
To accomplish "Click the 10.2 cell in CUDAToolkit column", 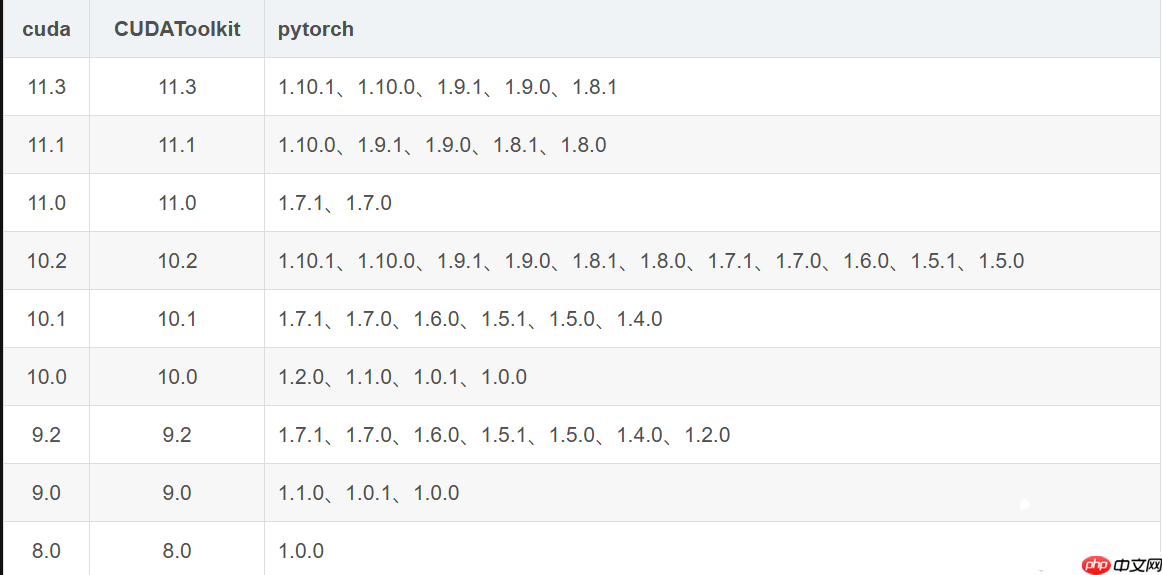I will click(x=177, y=261).
